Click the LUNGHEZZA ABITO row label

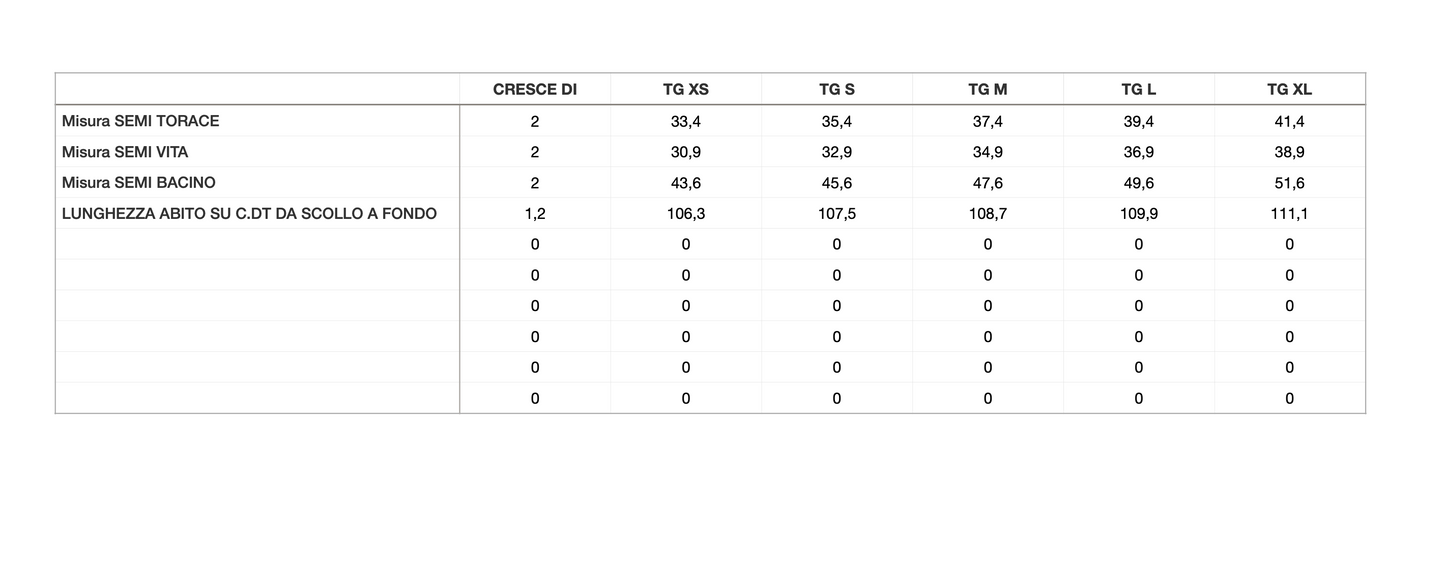249,214
